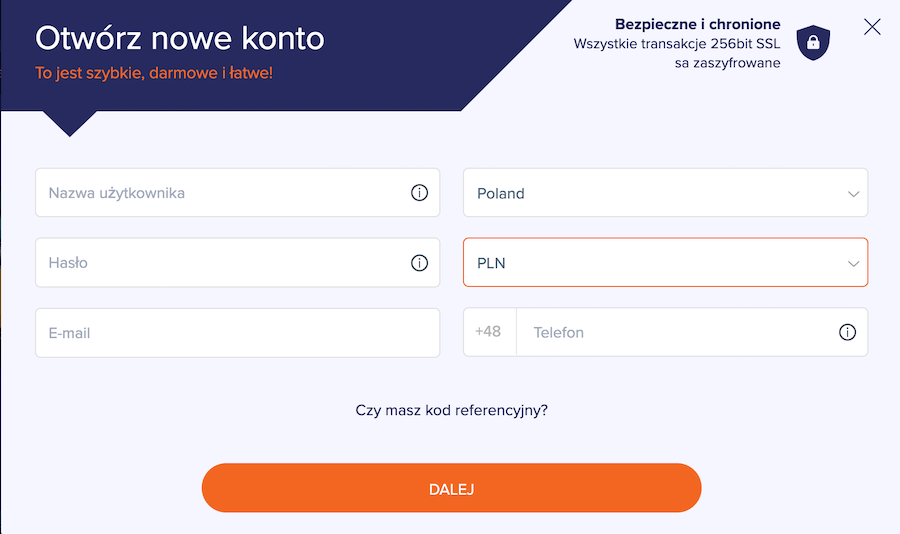Click into the Hasło password field
Image resolution: width=900 pixels, height=534 pixels.
pyautogui.click(x=238, y=263)
